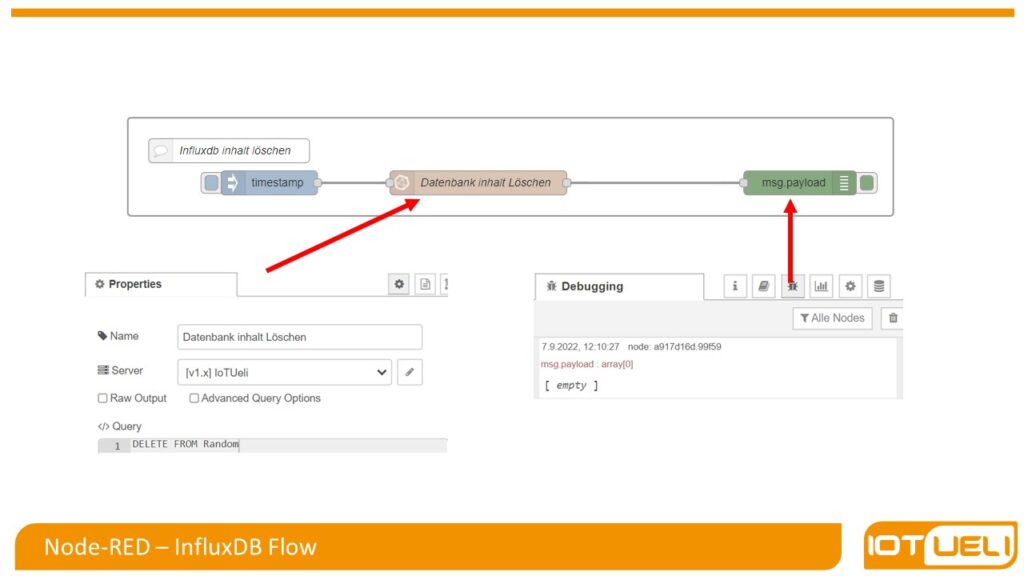Open the configuration nodes gear icon
1024x576 pixels.
tap(850, 287)
